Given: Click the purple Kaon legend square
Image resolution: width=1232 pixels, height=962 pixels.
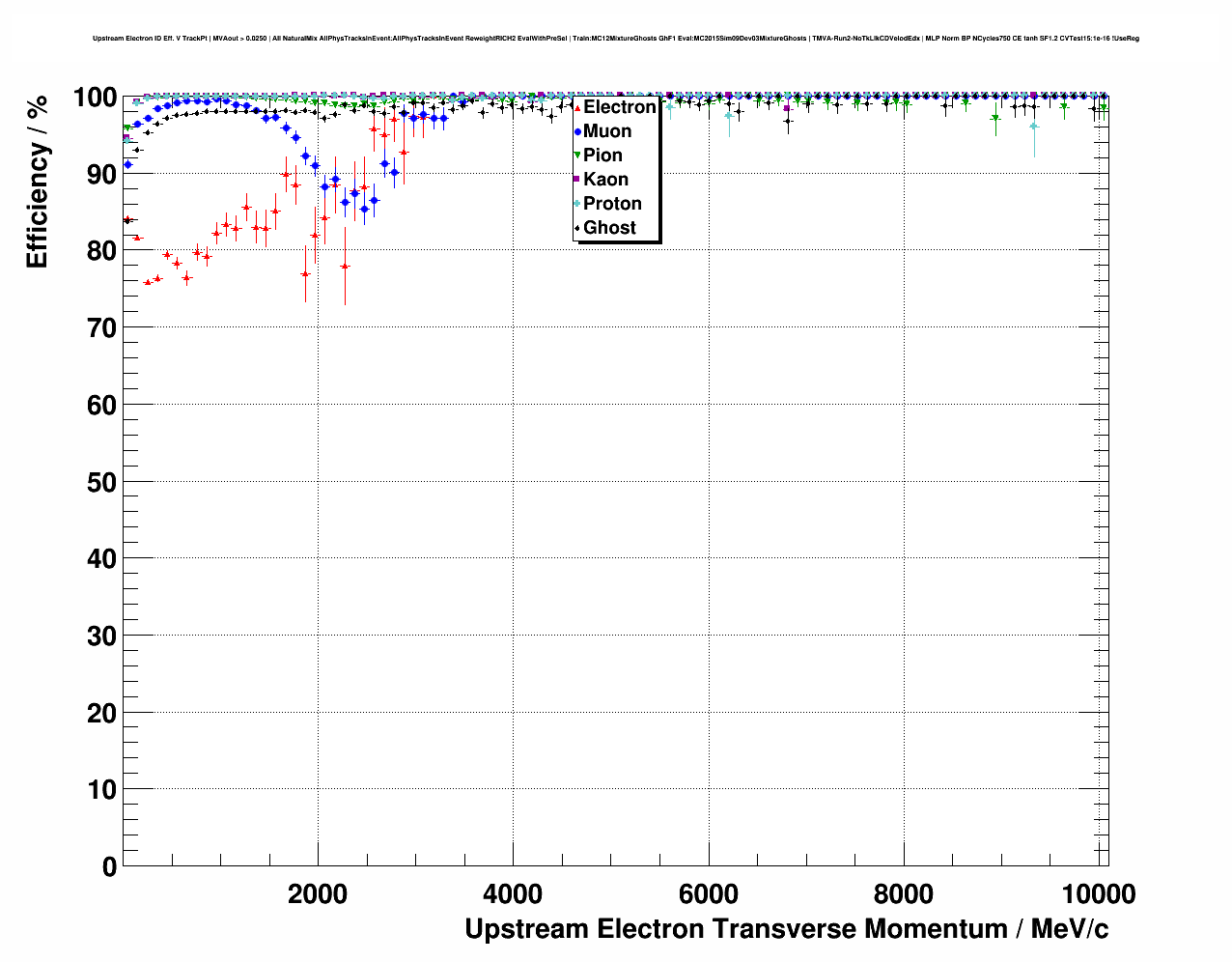Looking at the screenshot, I should (577, 180).
